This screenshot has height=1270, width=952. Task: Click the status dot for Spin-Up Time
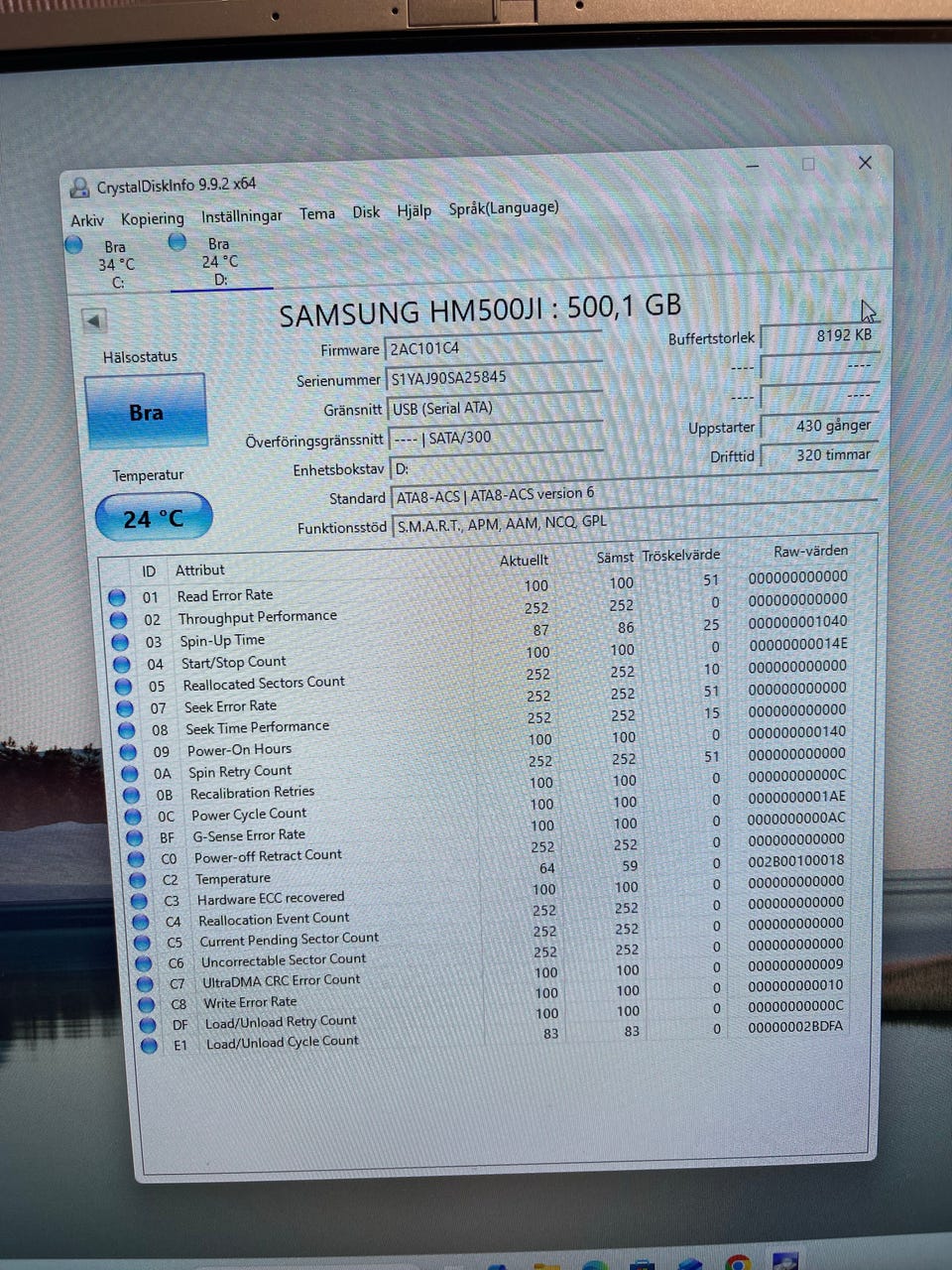click(x=120, y=641)
